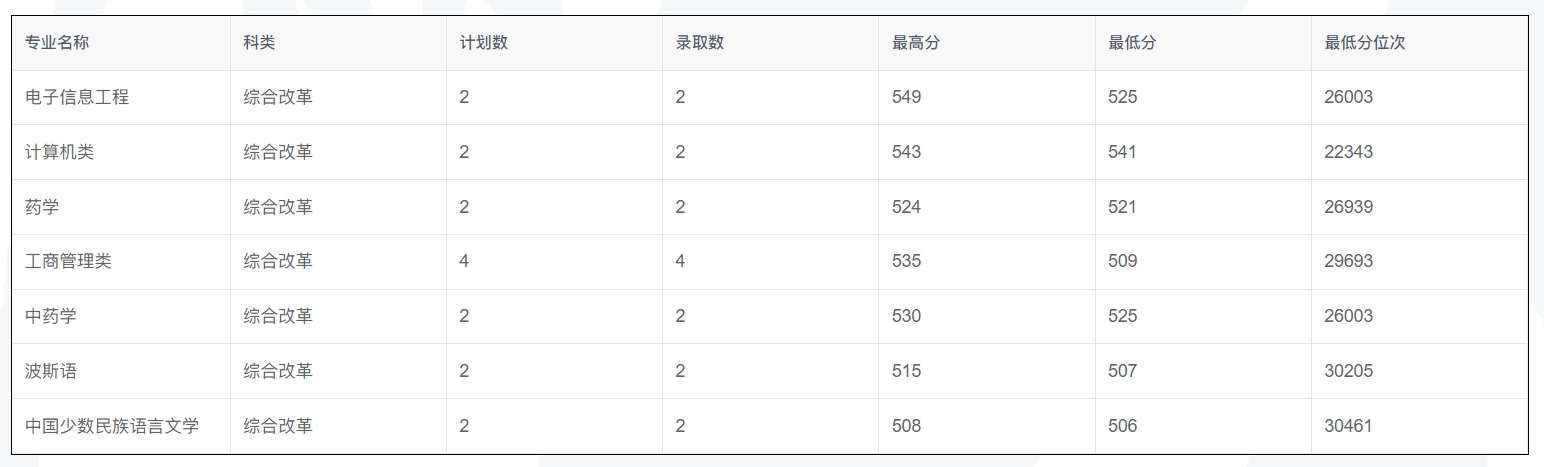The image size is (1544, 467).
Task: Click the highest score 549 cell
Action: [x=906, y=97]
